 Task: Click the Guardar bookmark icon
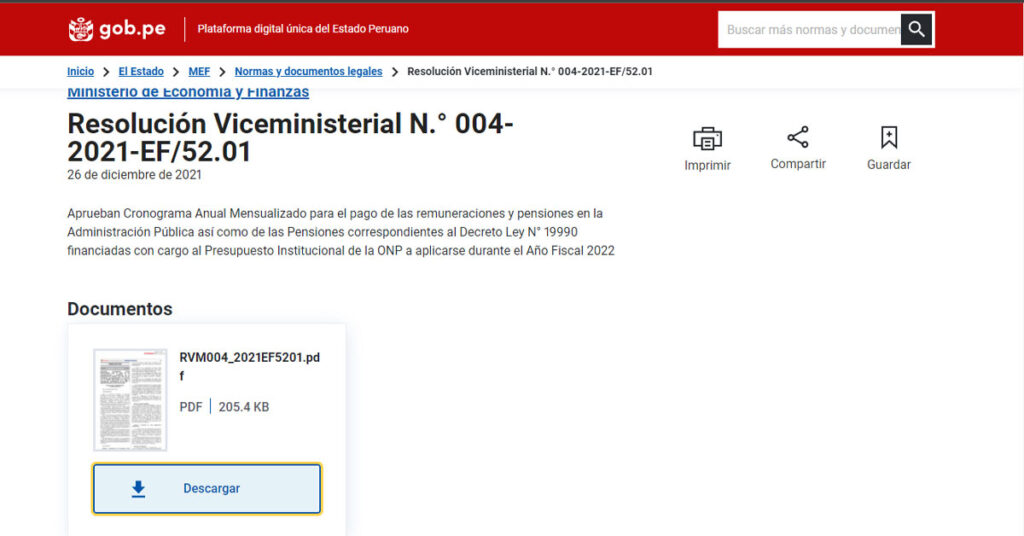point(889,137)
